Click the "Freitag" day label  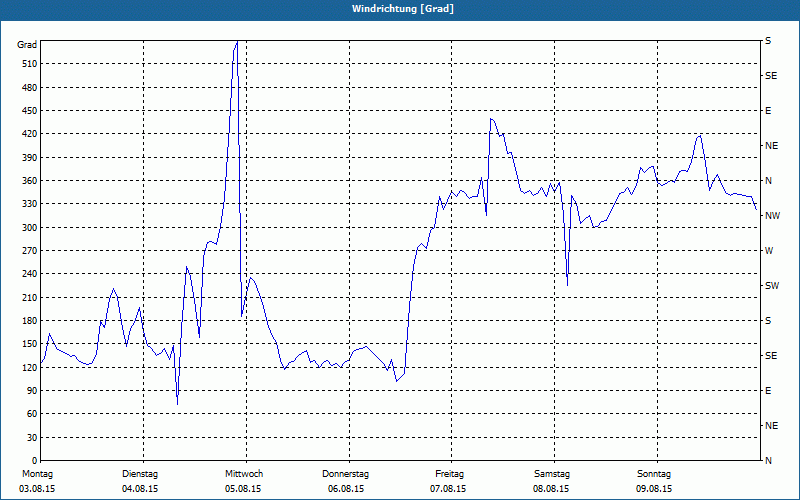(449, 474)
